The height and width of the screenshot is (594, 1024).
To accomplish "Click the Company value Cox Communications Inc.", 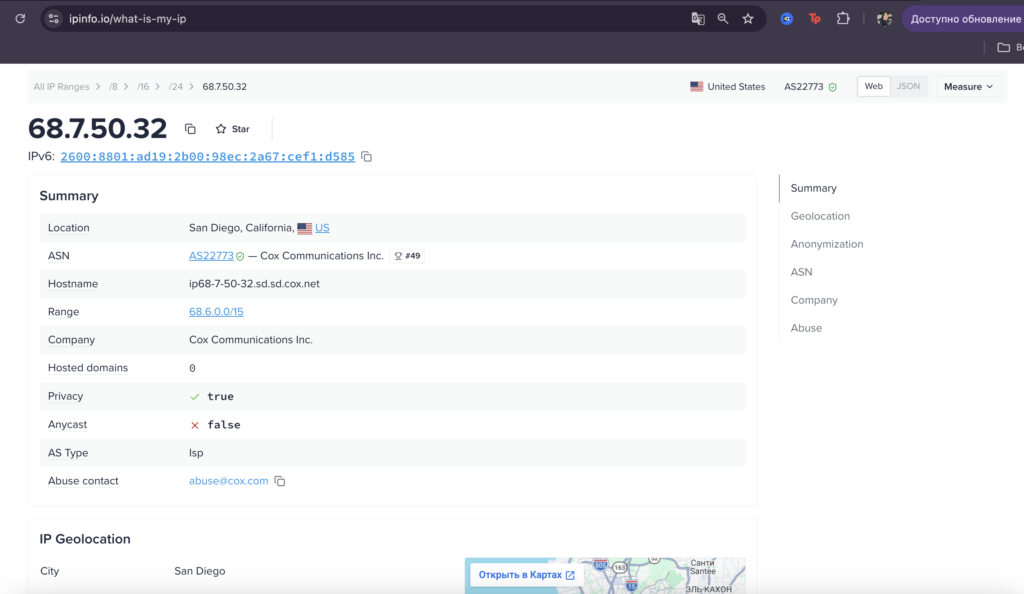I will tap(251, 340).
